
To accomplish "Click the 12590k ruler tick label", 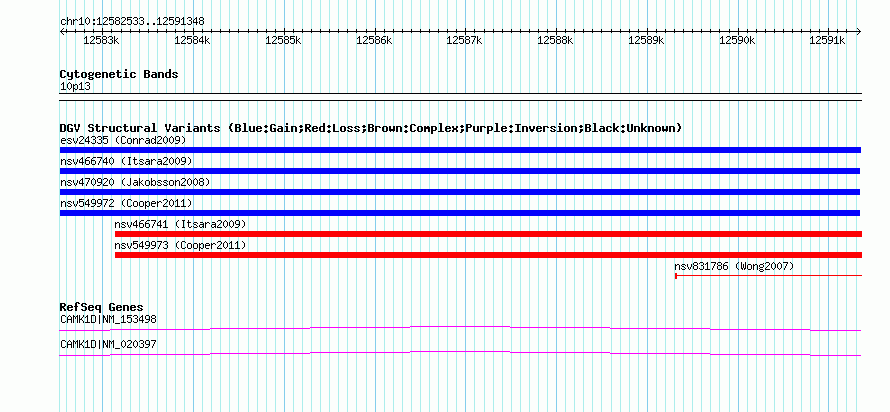I will [x=737, y=40].
